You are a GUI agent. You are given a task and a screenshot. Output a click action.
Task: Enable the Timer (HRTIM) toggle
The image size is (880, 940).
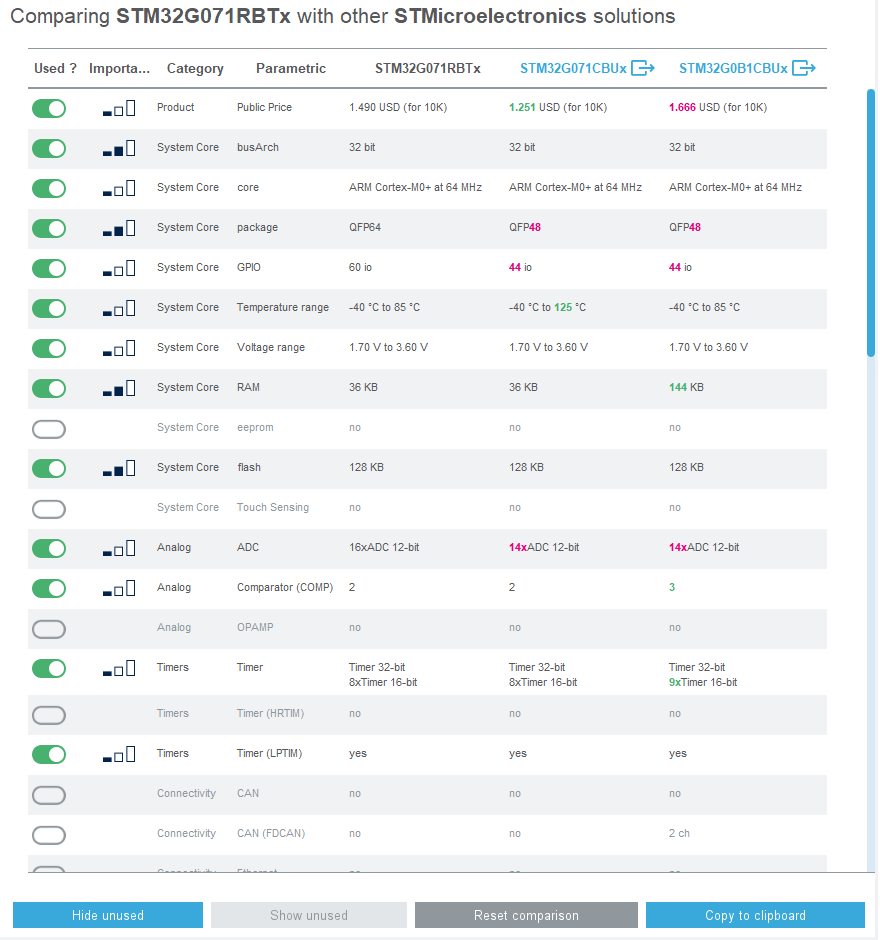(x=49, y=715)
